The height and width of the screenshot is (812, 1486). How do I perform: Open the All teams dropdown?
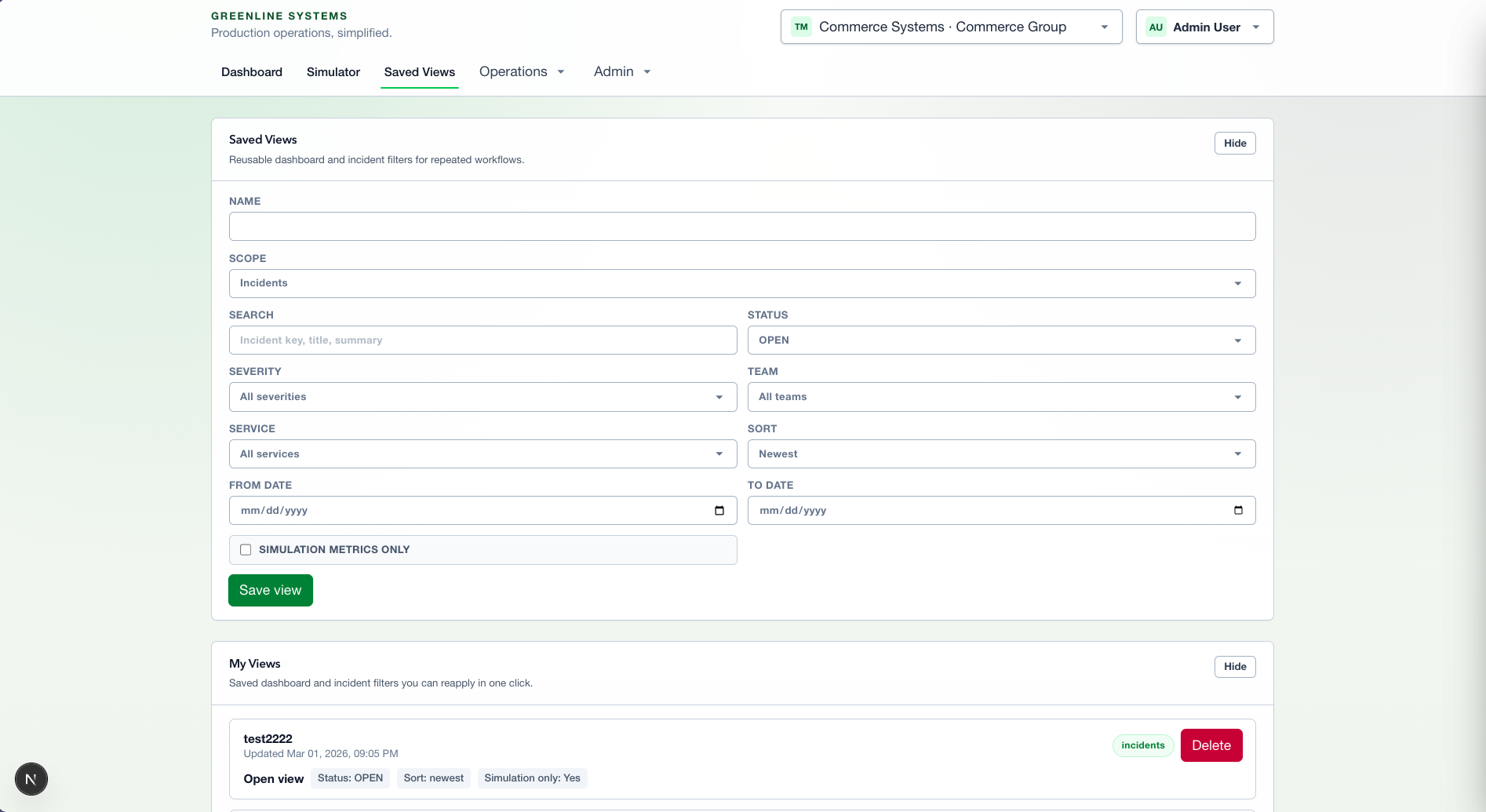(x=1000, y=397)
